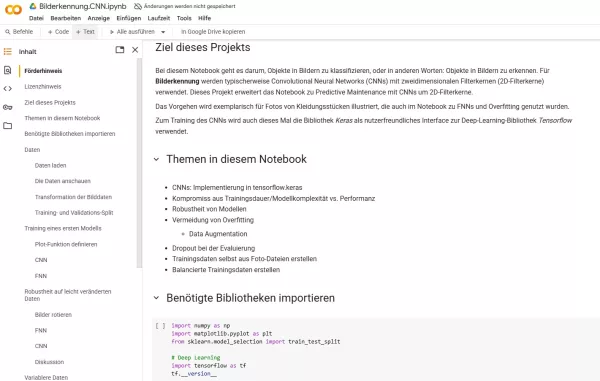Image resolution: width=600 pixels, height=381 pixels.
Task: Click the Inhalt panel title
Action: tap(28, 52)
